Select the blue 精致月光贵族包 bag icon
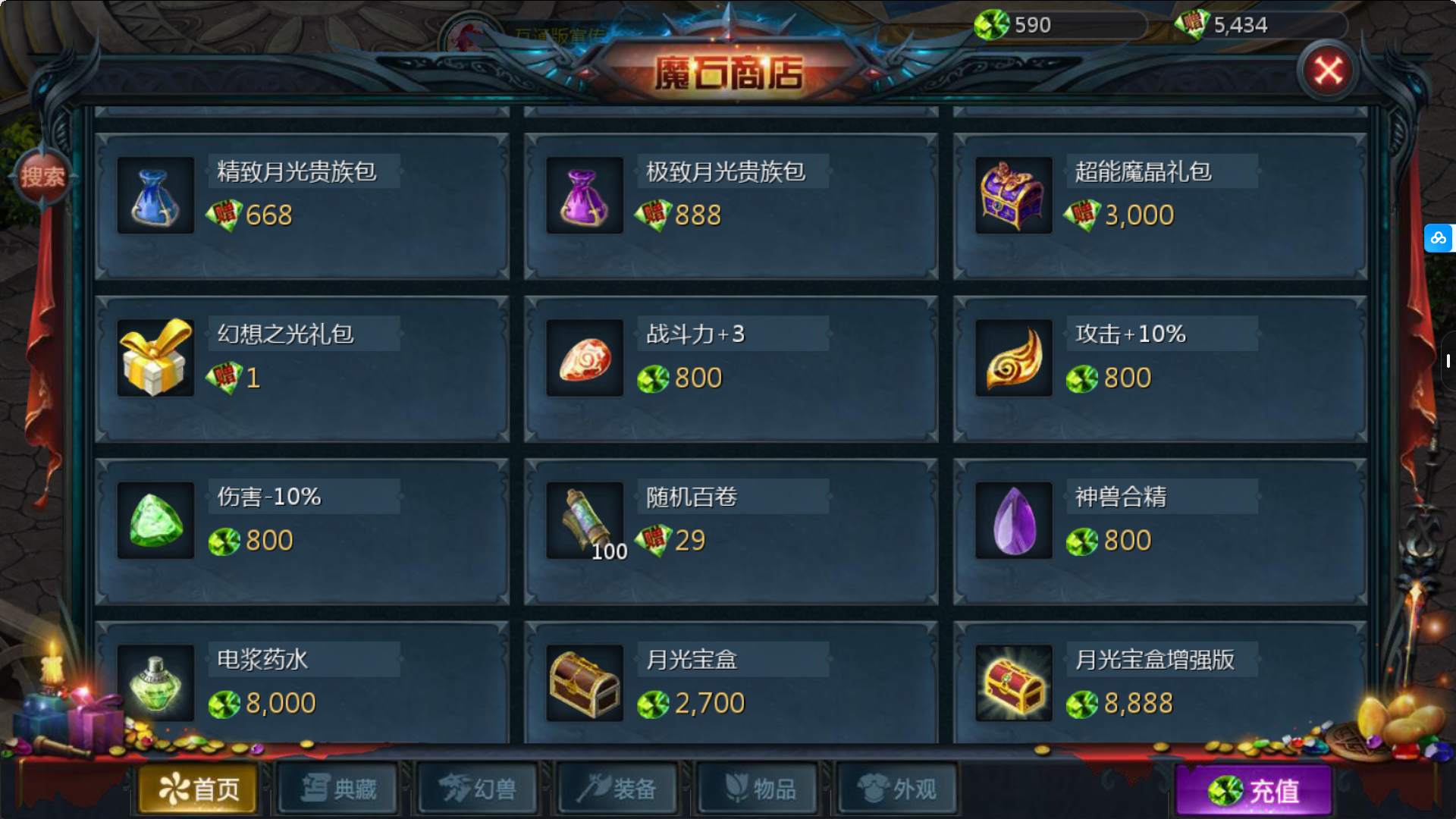The image size is (1456, 819). (x=155, y=196)
